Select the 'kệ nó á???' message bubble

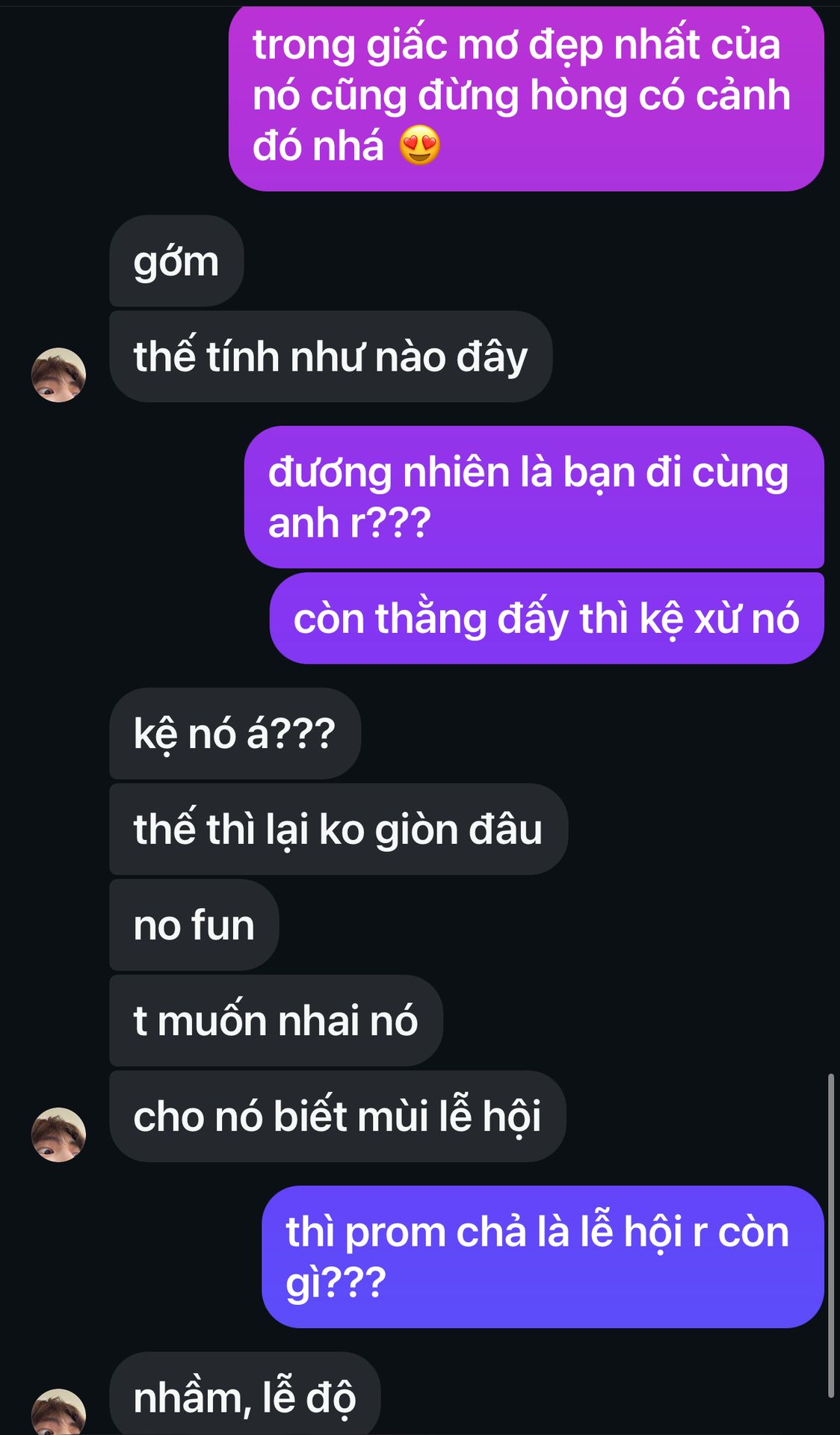pos(235,733)
